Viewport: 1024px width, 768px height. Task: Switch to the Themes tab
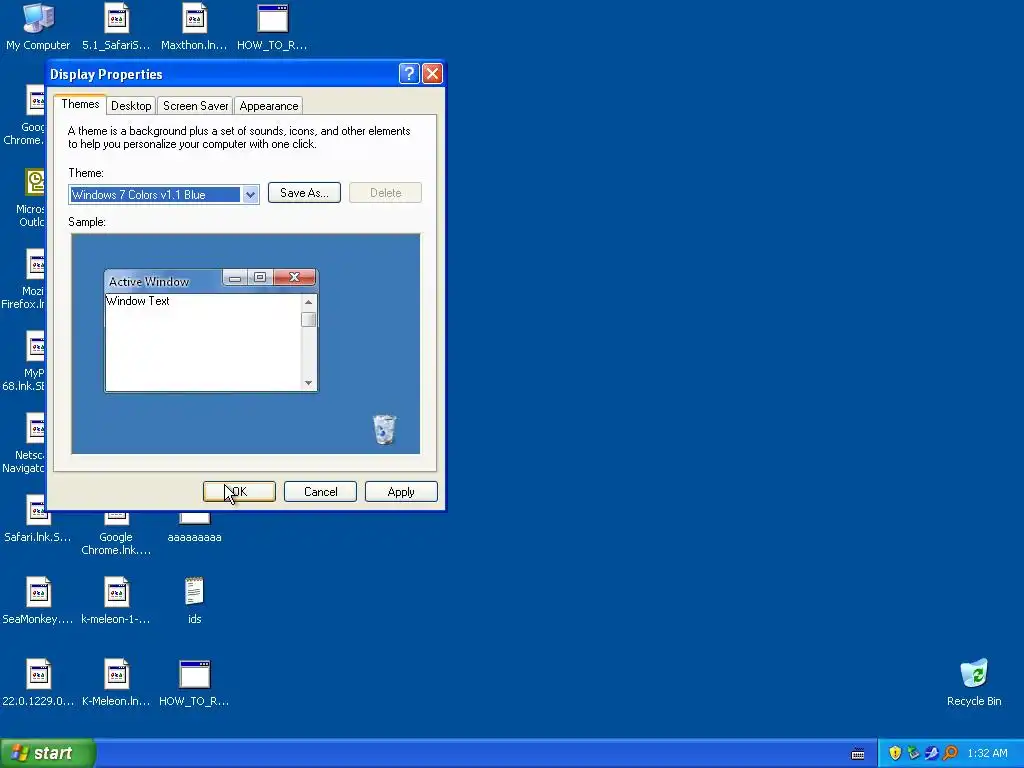click(80, 104)
